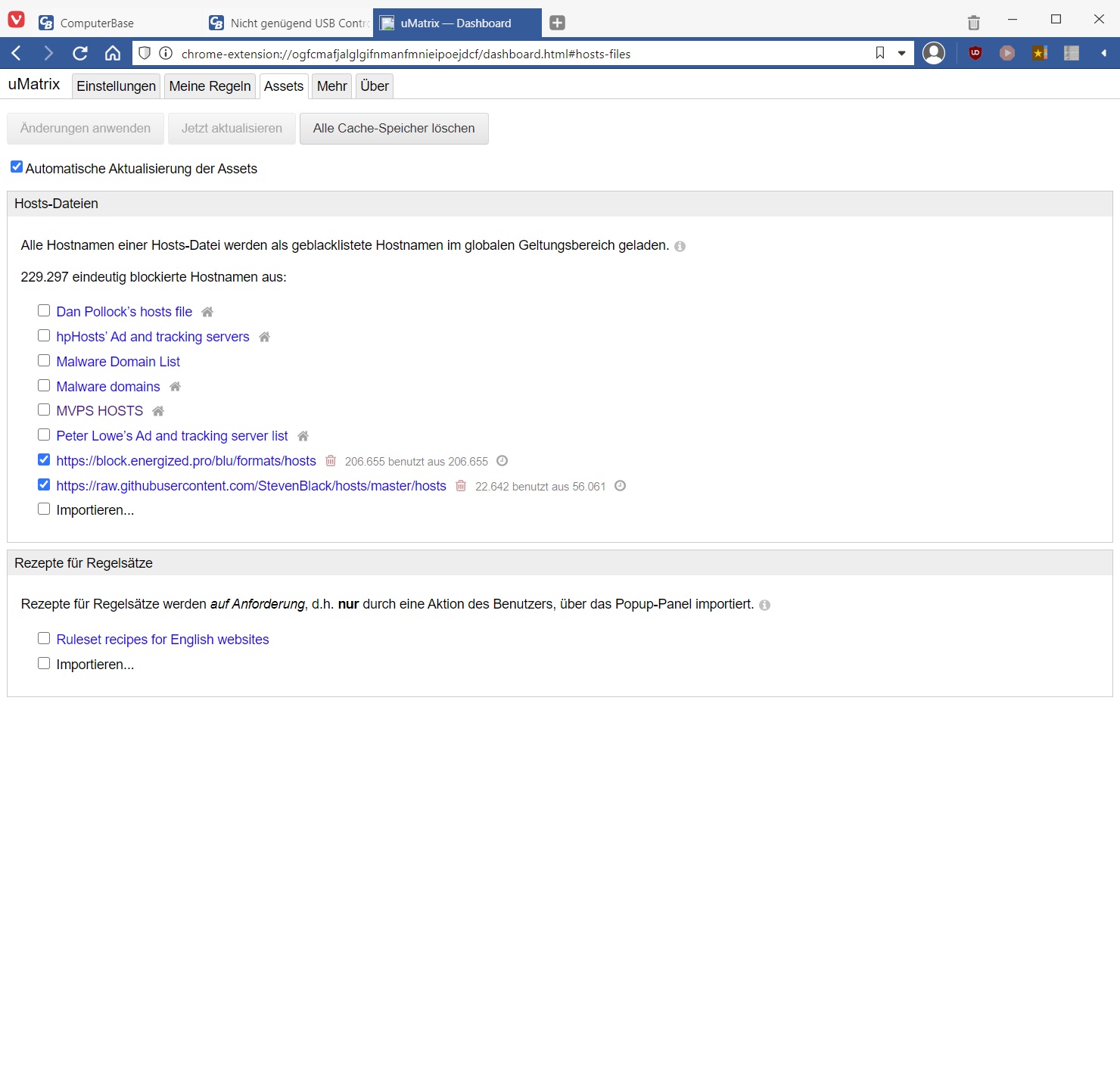The height and width of the screenshot is (1090, 1120).
Task: Collapse the extensions toggle arrow
Action: pyautogui.click(x=1103, y=53)
